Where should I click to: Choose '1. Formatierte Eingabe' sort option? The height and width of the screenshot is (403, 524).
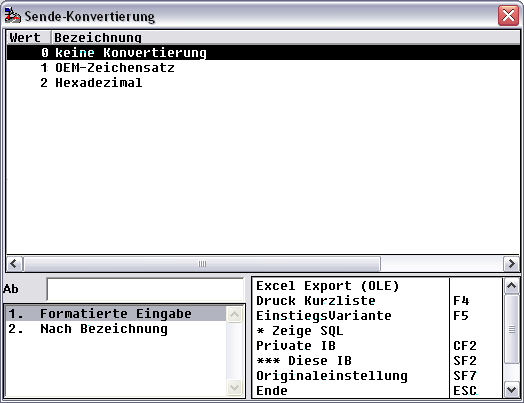[x=116, y=314]
